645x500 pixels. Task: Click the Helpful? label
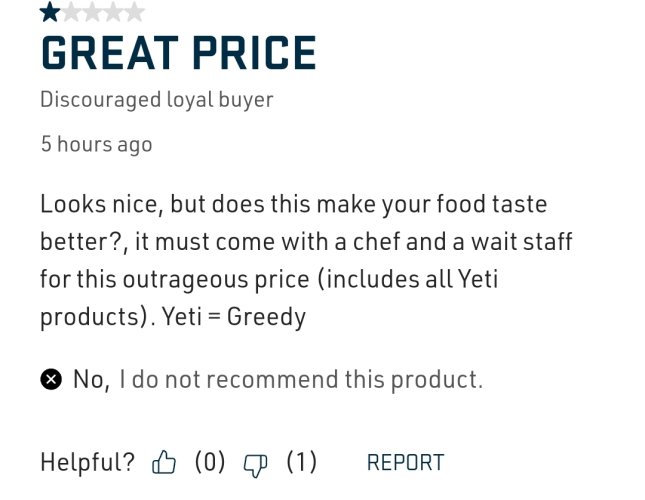(x=88, y=462)
